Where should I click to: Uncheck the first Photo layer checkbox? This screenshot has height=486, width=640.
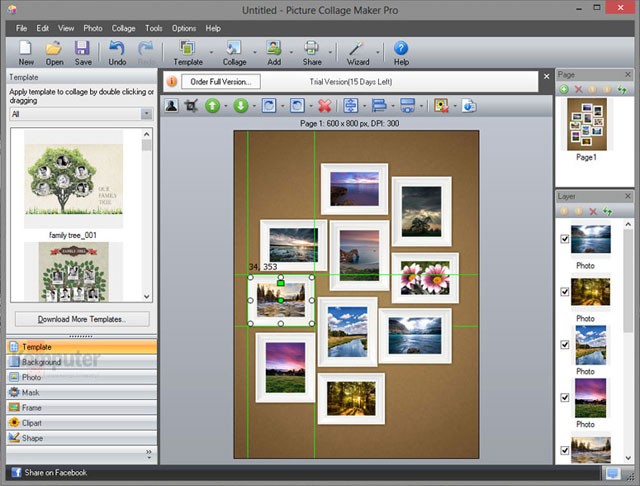tap(565, 239)
